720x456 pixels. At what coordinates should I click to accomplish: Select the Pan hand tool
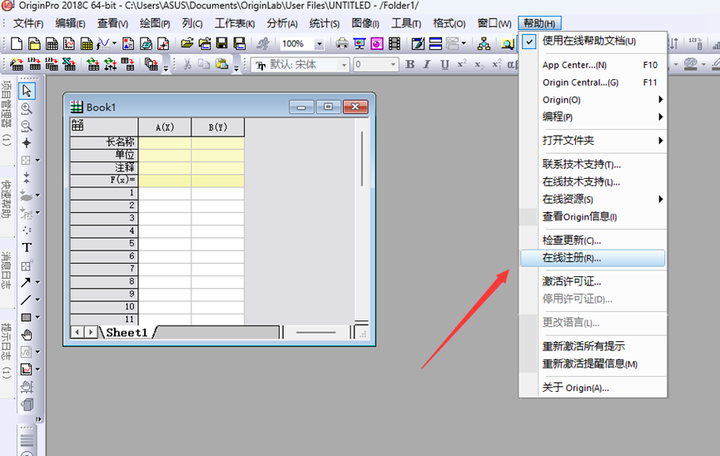coord(27,335)
